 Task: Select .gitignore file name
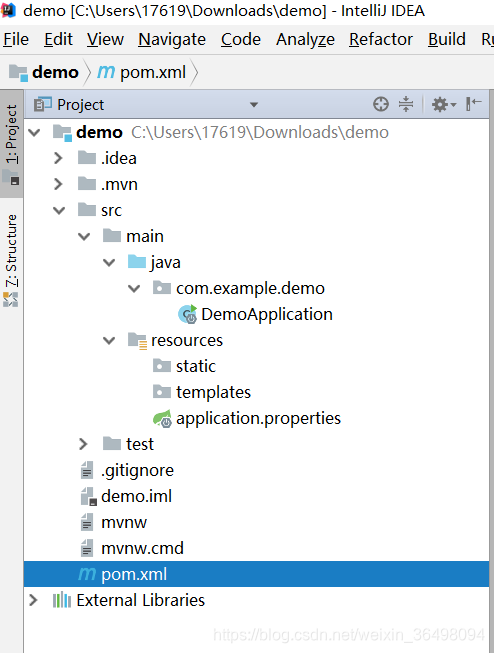pos(137,471)
